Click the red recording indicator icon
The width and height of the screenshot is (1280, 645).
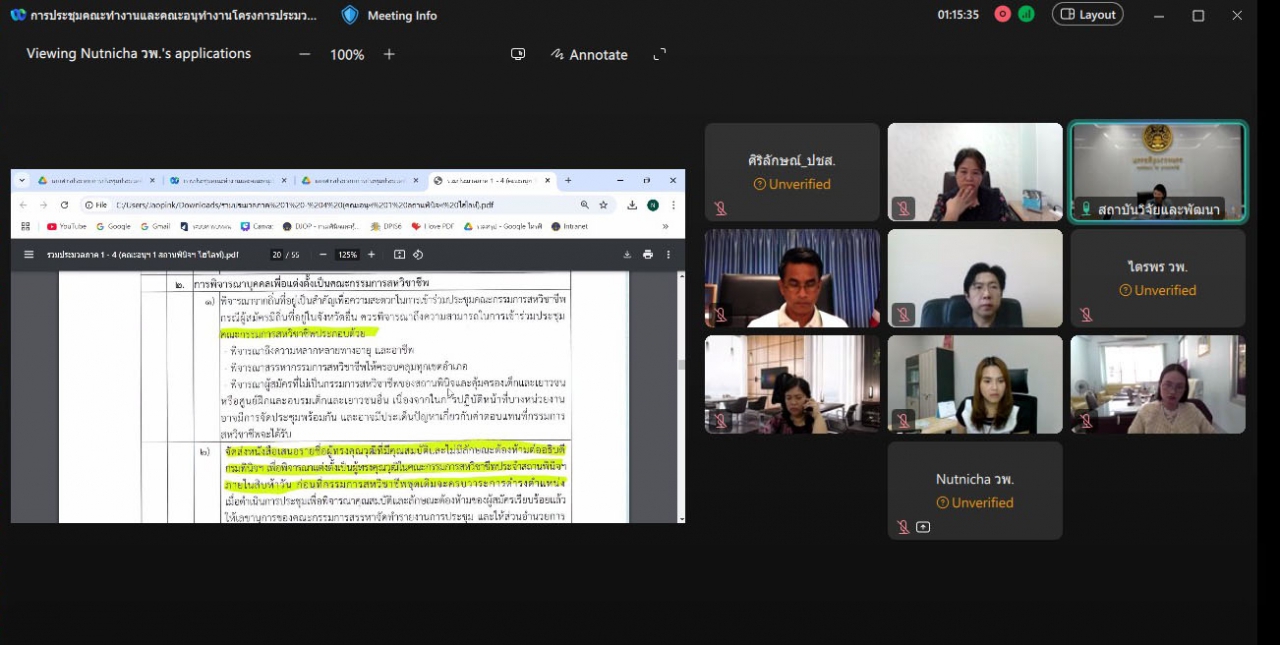coord(1002,14)
